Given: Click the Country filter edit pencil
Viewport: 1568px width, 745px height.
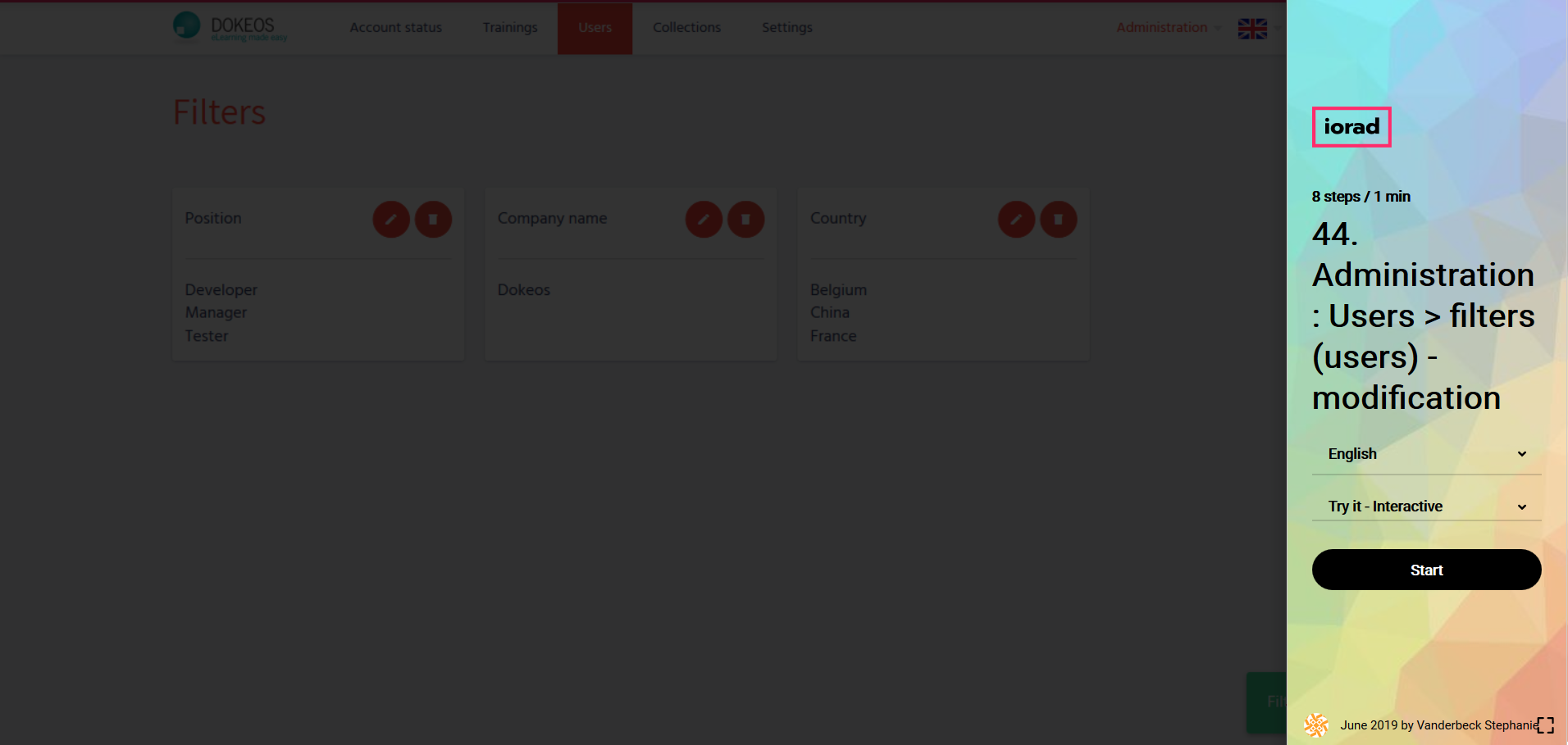Looking at the screenshot, I should point(1016,220).
